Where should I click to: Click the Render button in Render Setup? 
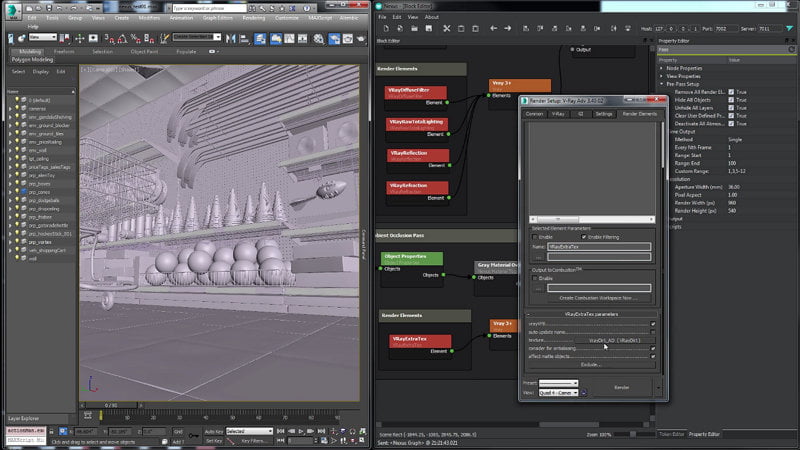pos(621,387)
